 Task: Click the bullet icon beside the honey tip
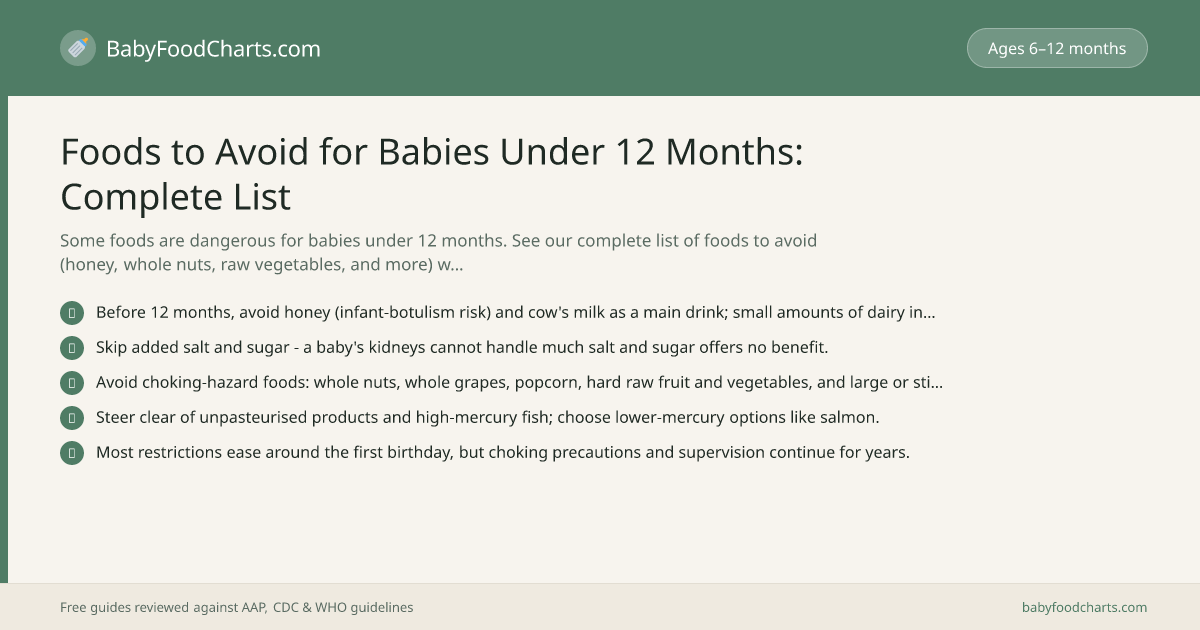point(72,313)
